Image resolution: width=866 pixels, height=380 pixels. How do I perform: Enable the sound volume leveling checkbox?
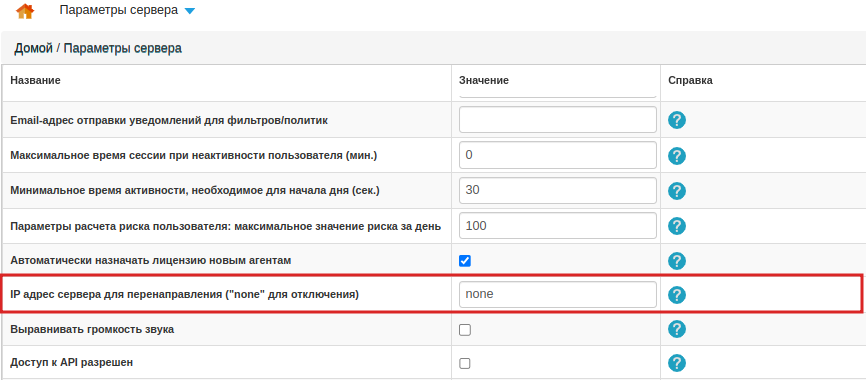pyautogui.click(x=465, y=330)
